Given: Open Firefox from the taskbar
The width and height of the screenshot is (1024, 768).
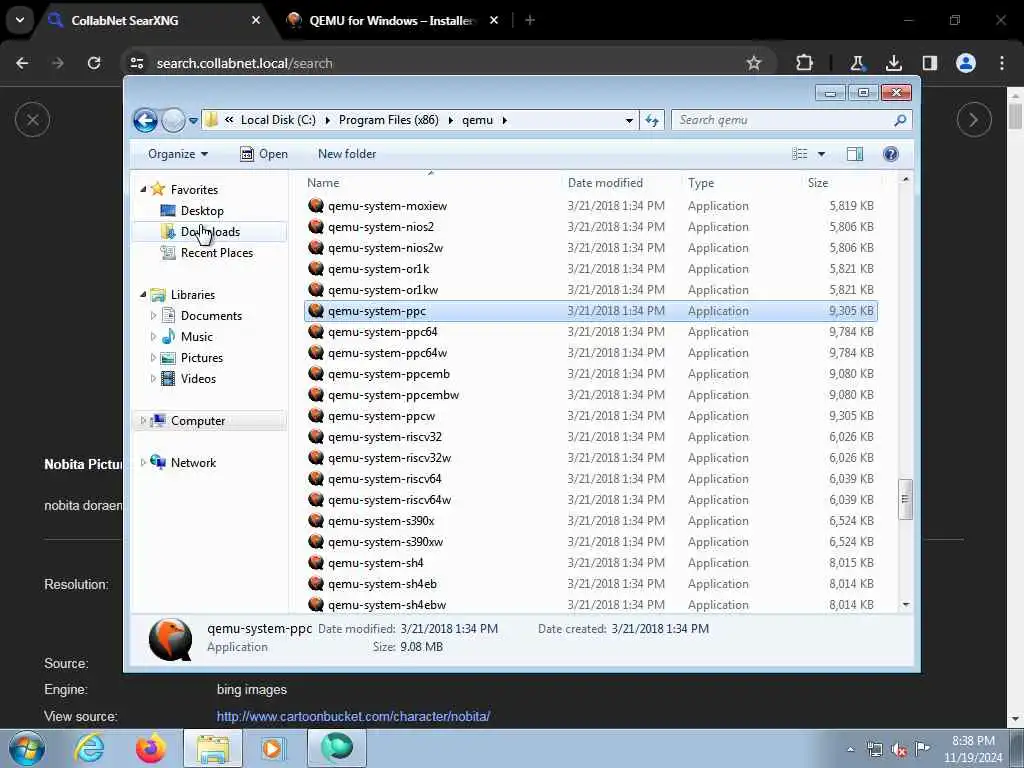Looking at the screenshot, I should pos(151,748).
